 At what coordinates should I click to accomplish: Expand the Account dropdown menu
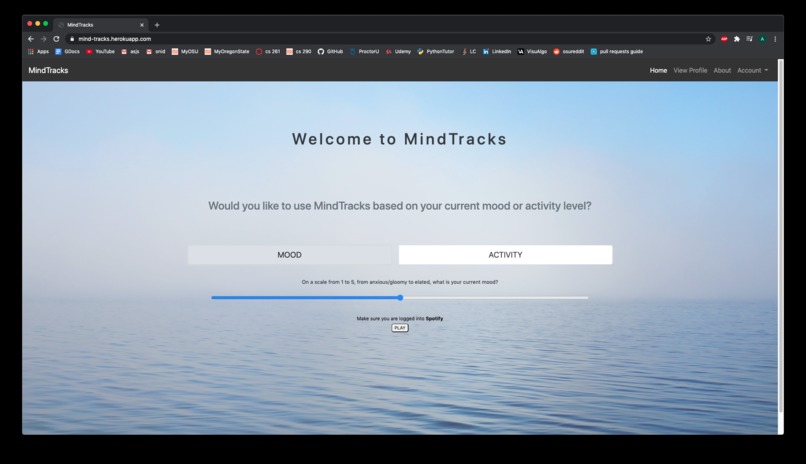click(x=753, y=70)
